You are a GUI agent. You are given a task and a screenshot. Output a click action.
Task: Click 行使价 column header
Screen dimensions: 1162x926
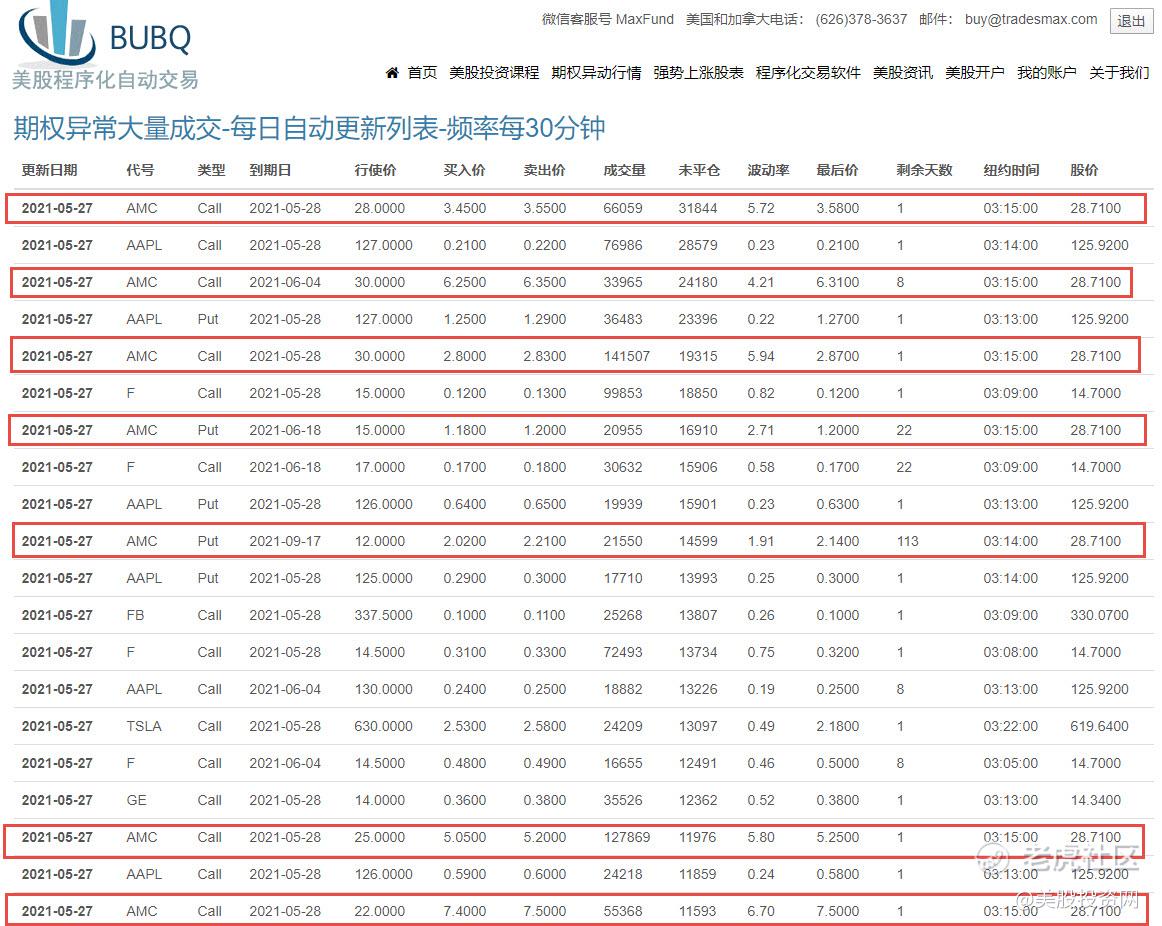coord(375,170)
